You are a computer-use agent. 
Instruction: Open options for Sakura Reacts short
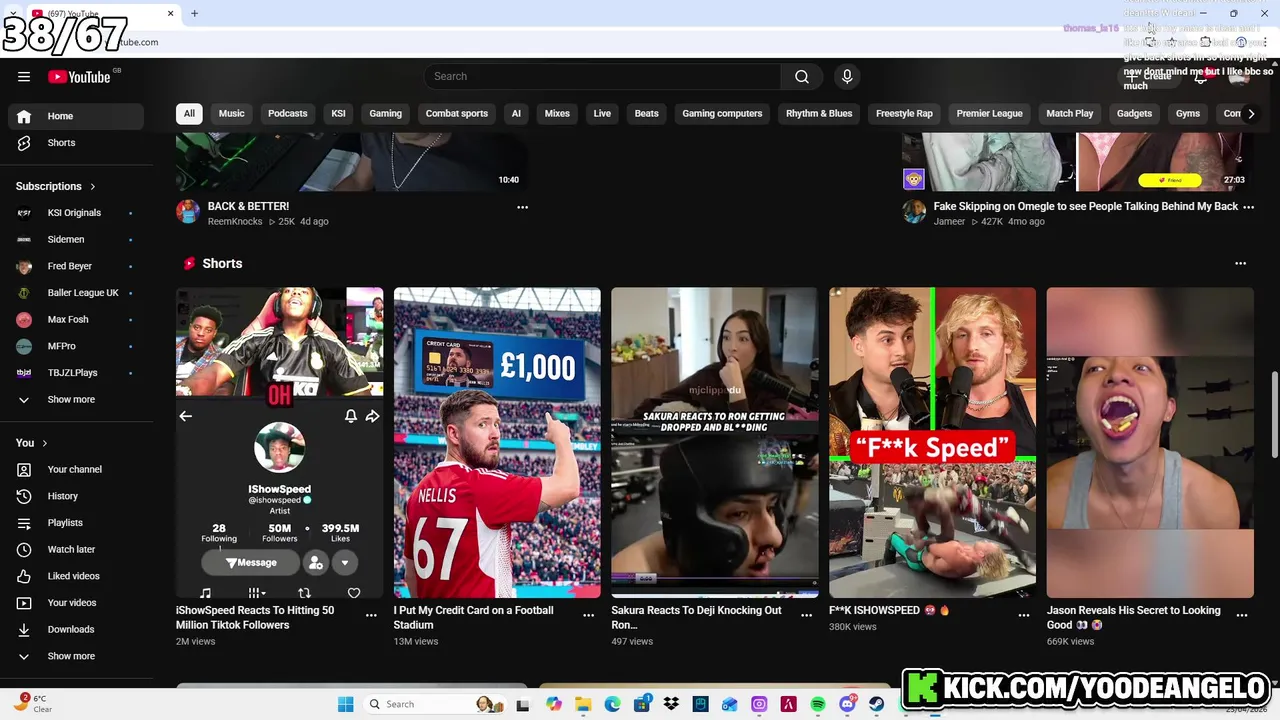point(806,616)
